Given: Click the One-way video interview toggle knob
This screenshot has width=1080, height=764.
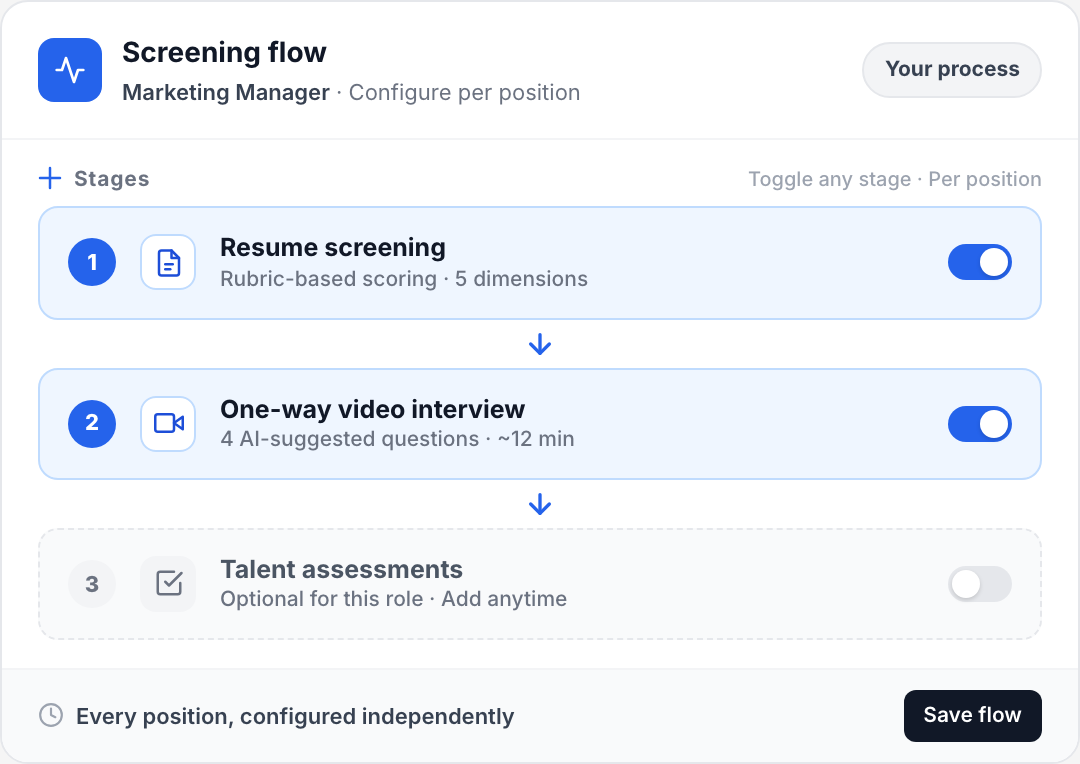Looking at the screenshot, I should pos(993,423).
